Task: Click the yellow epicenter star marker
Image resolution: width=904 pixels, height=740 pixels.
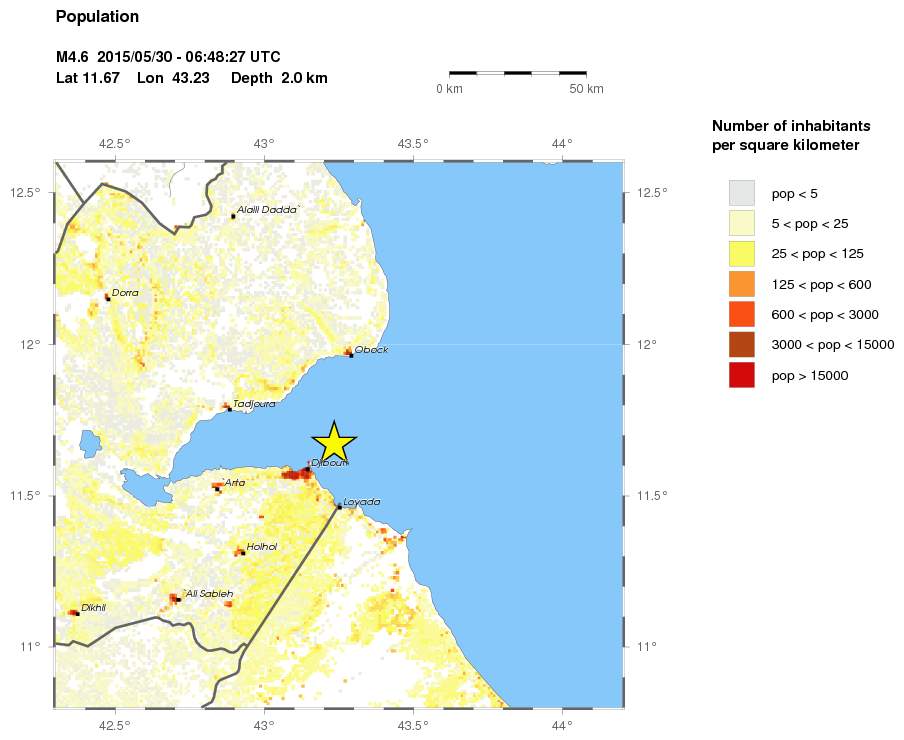Action: 334,441
